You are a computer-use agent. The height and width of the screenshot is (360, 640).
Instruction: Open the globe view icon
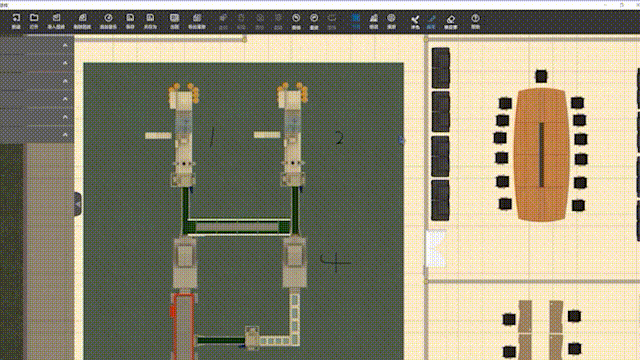pyautogui.click(x=391, y=21)
